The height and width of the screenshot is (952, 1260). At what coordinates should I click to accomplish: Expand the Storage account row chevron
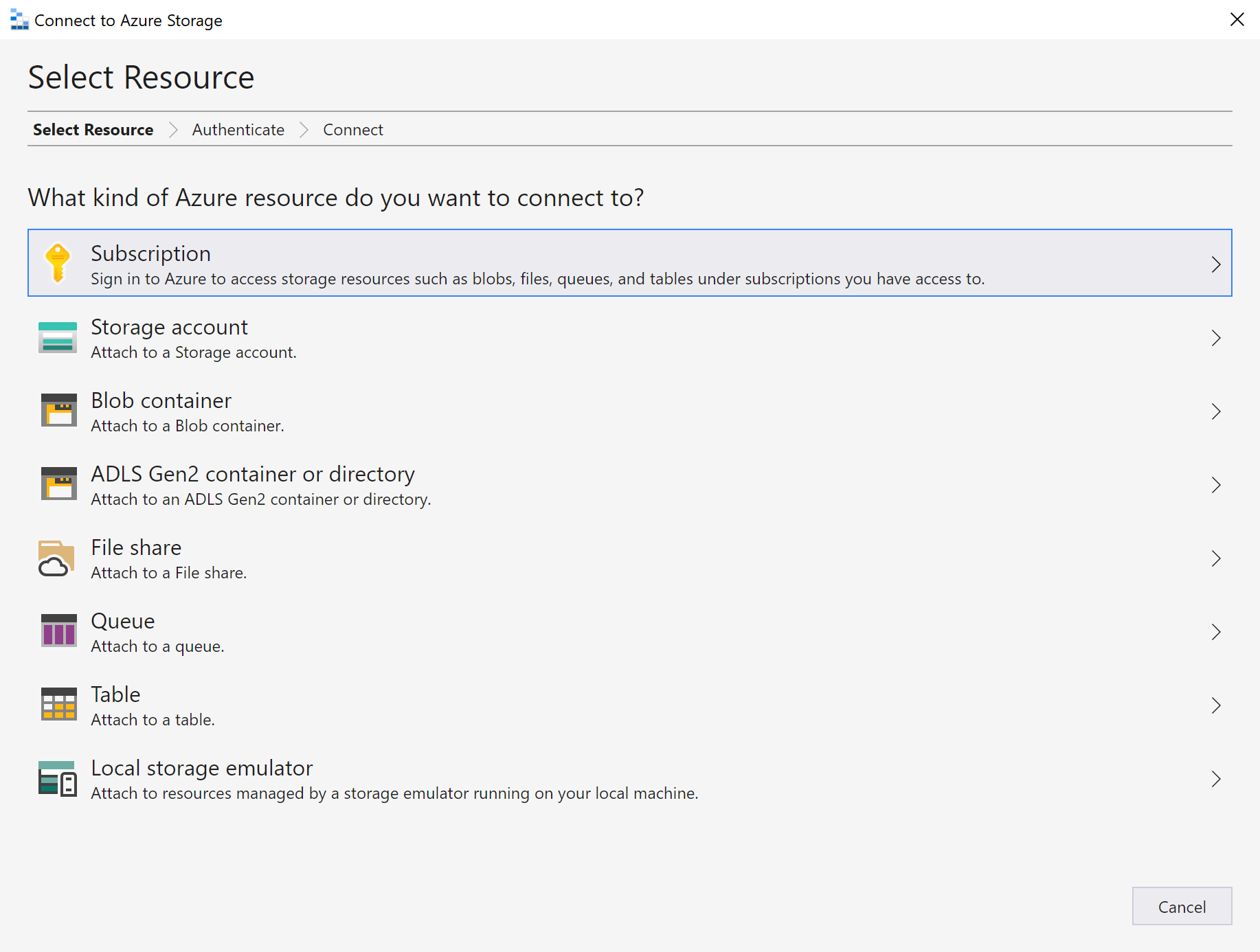tap(1216, 337)
